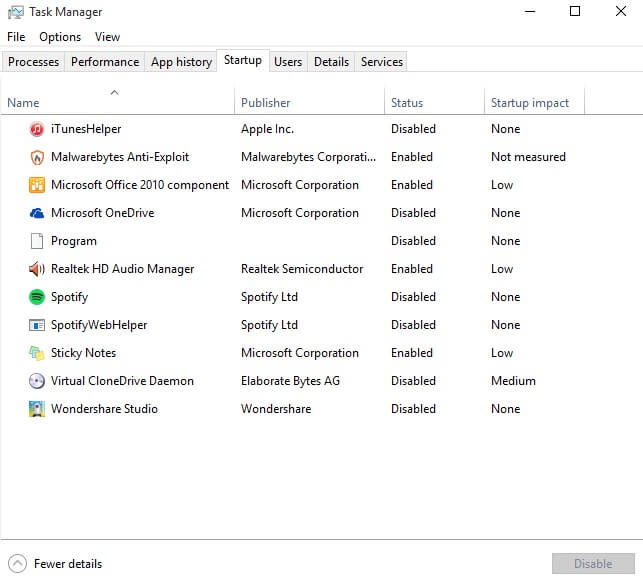
Task: Click the green Spotify icon
Action: (36, 297)
